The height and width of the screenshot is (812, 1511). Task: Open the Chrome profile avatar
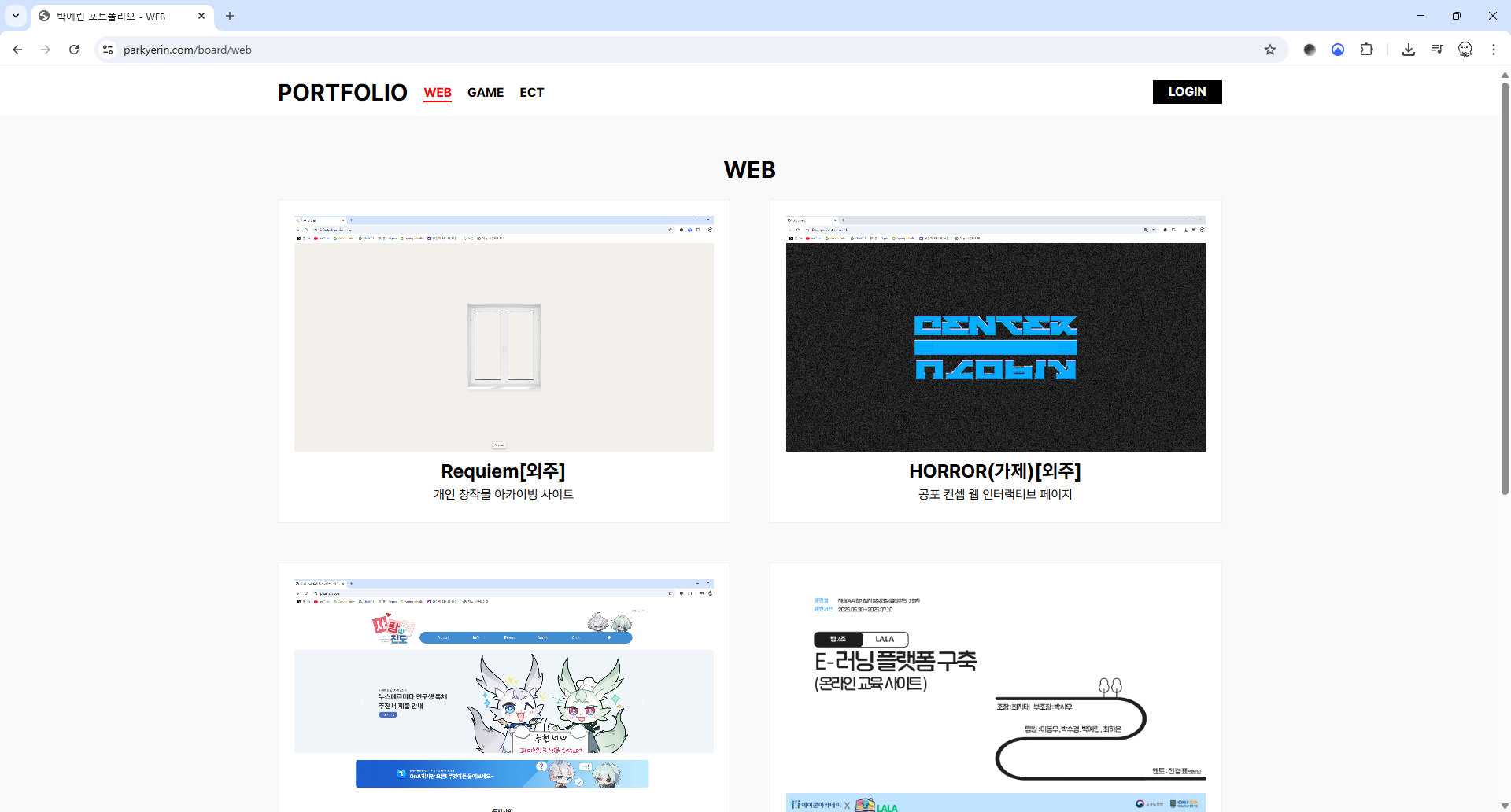[1465, 50]
